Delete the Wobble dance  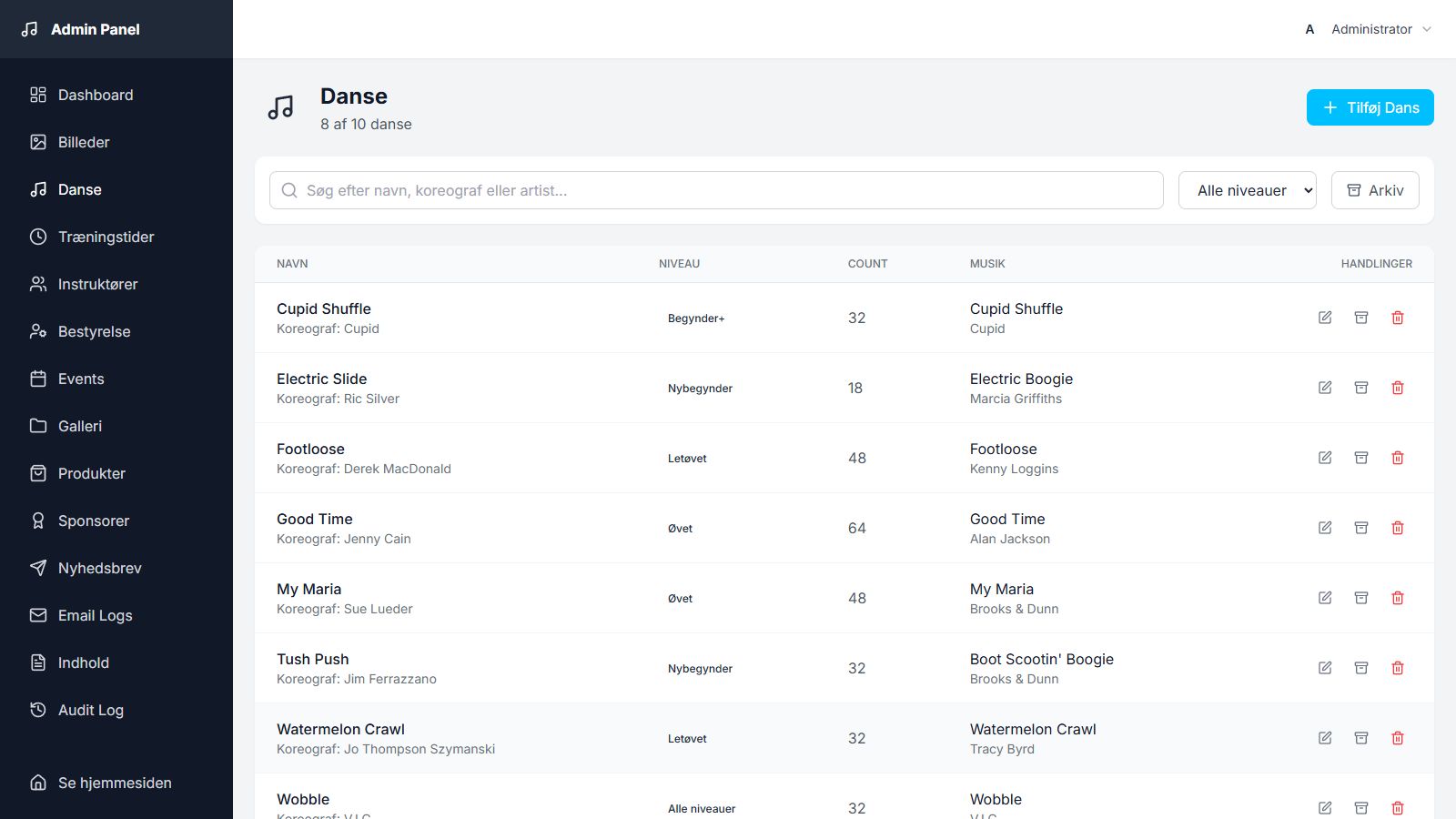click(x=1398, y=808)
